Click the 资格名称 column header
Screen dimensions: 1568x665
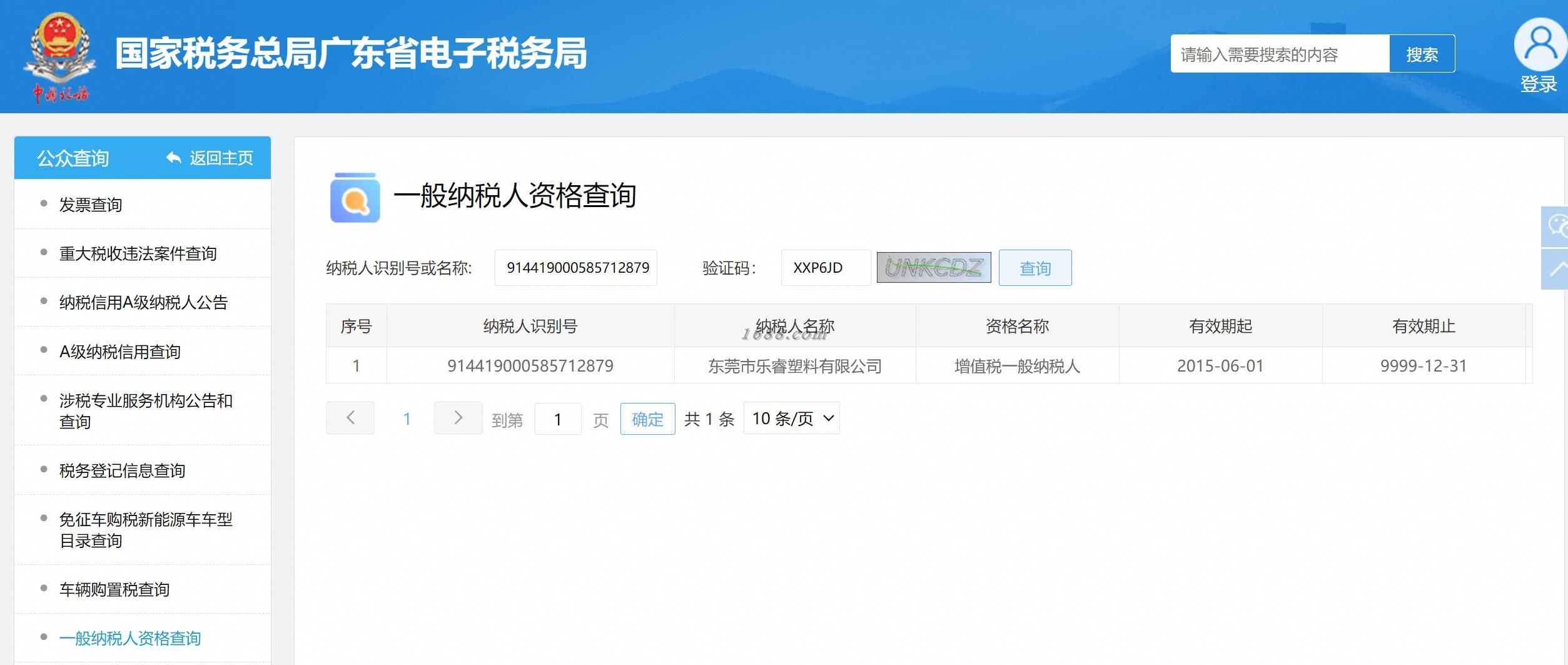pyautogui.click(x=1018, y=326)
